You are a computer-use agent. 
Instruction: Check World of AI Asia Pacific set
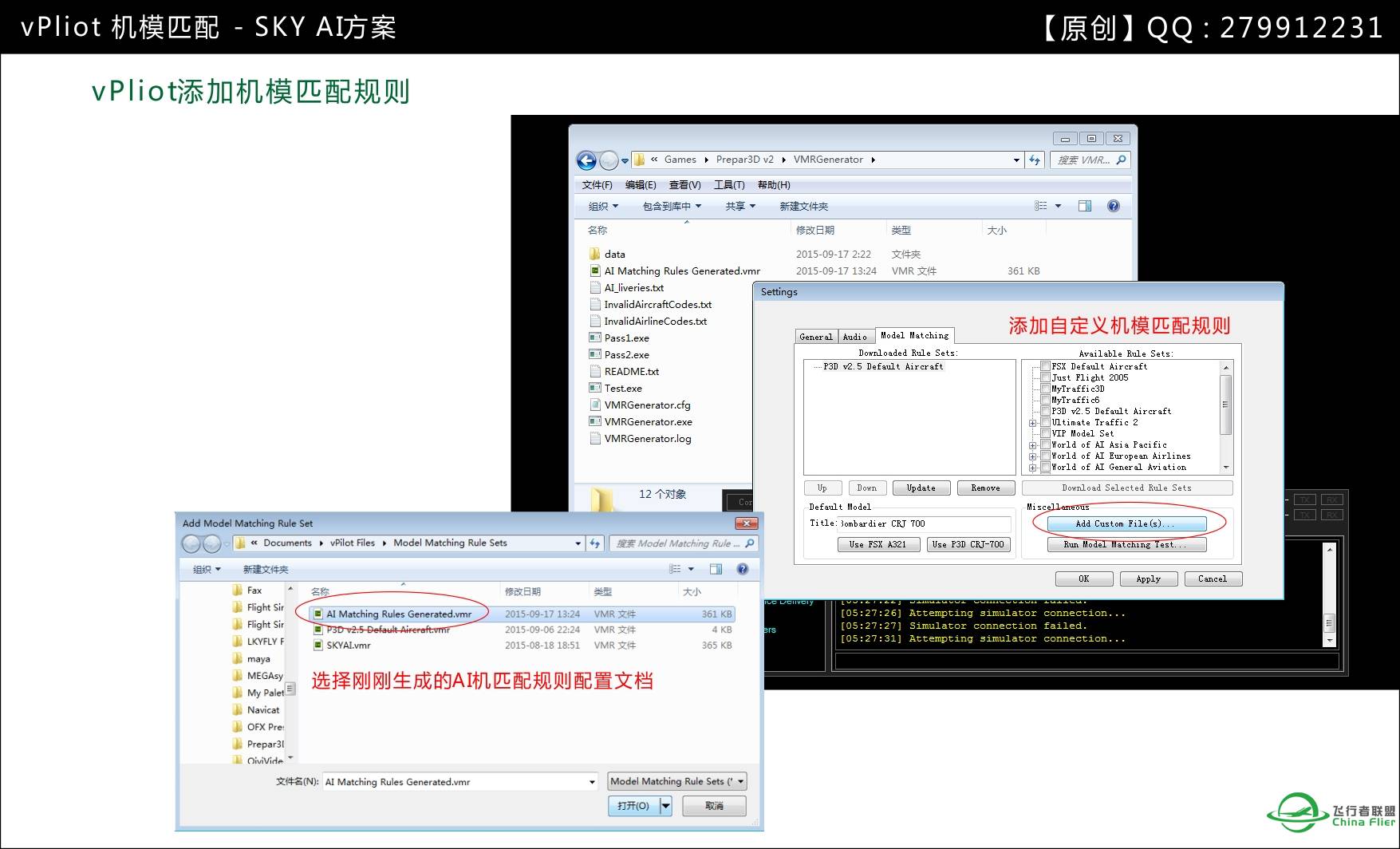click(x=1045, y=444)
